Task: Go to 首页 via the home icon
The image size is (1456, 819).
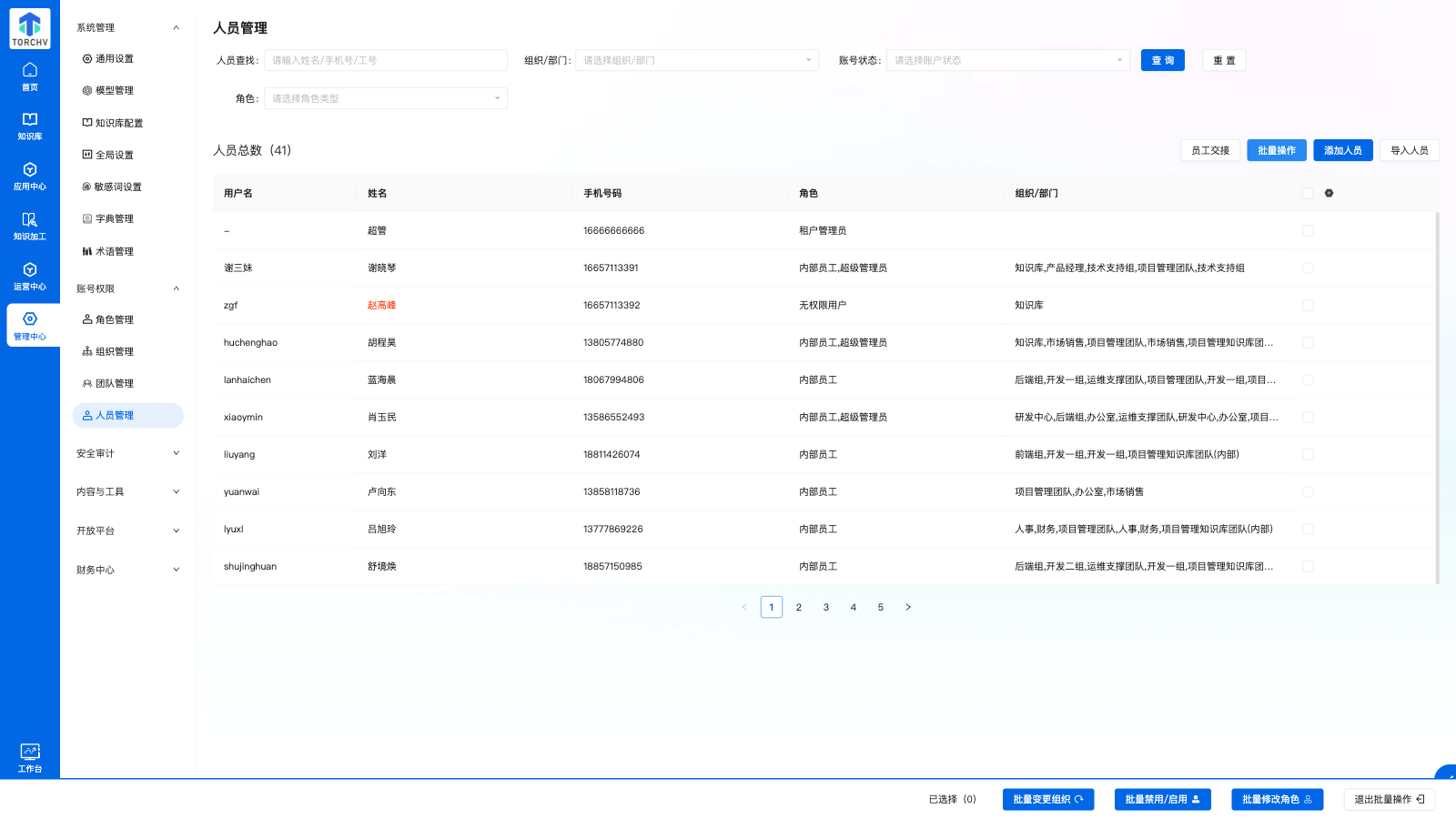Action: click(x=30, y=76)
